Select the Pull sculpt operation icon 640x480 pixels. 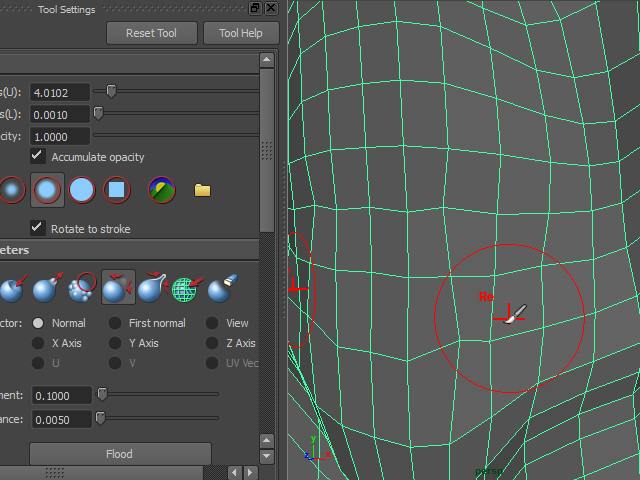coord(46,289)
